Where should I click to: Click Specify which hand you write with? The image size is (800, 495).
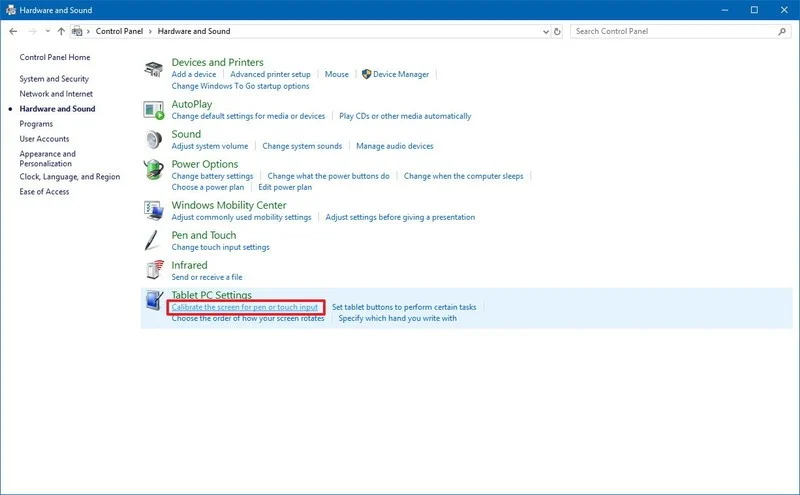coord(397,318)
